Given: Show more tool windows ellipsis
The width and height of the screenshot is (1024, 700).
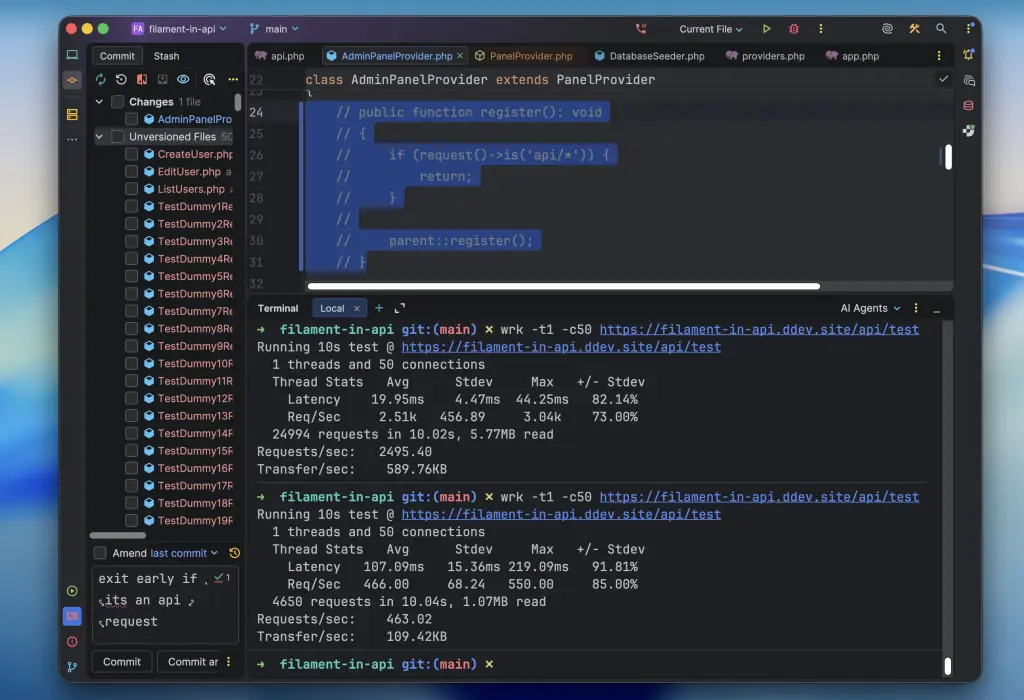Looking at the screenshot, I should [x=72, y=139].
